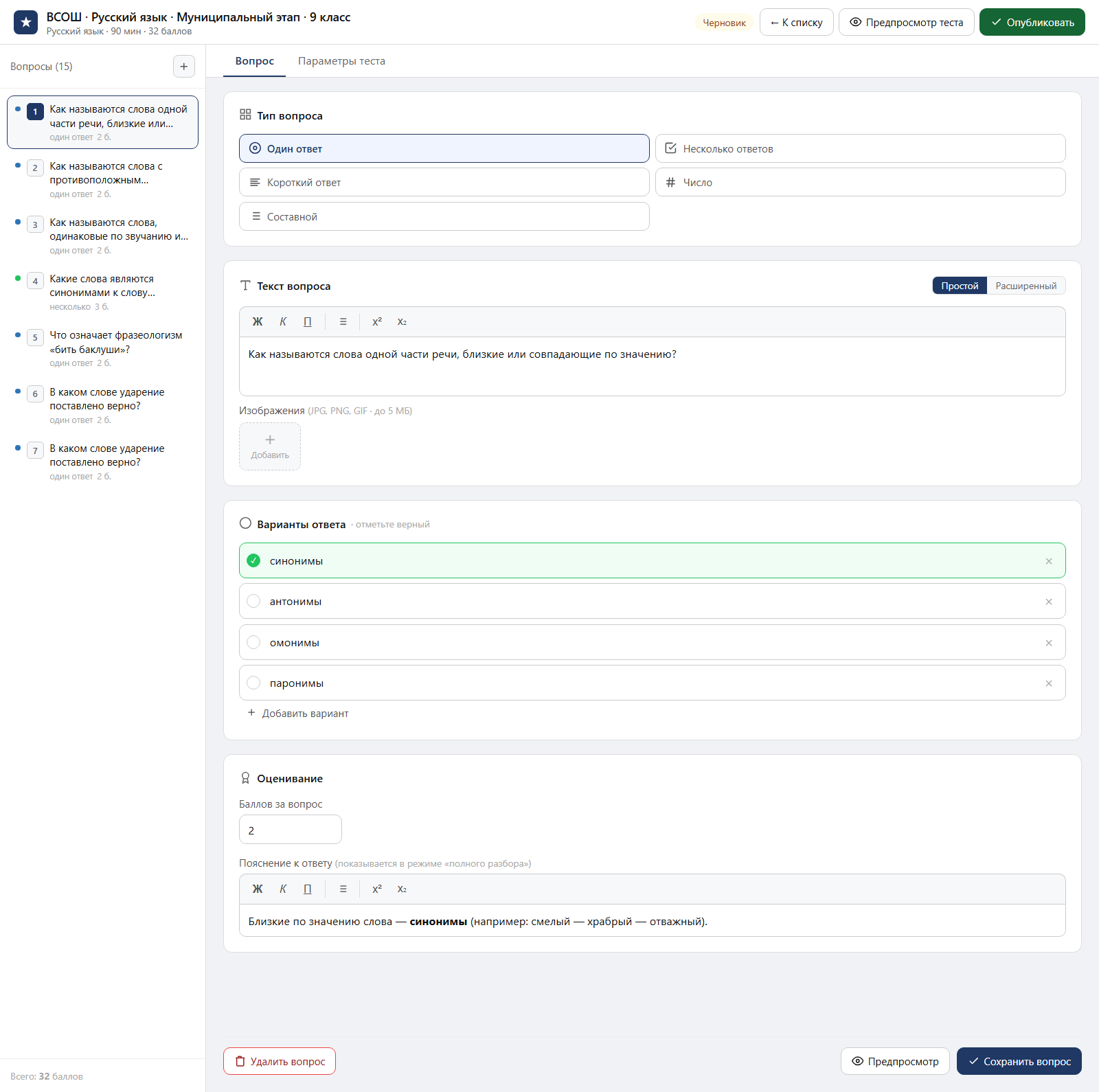Insert list in question text toolbar

pyautogui.click(x=343, y=321)
